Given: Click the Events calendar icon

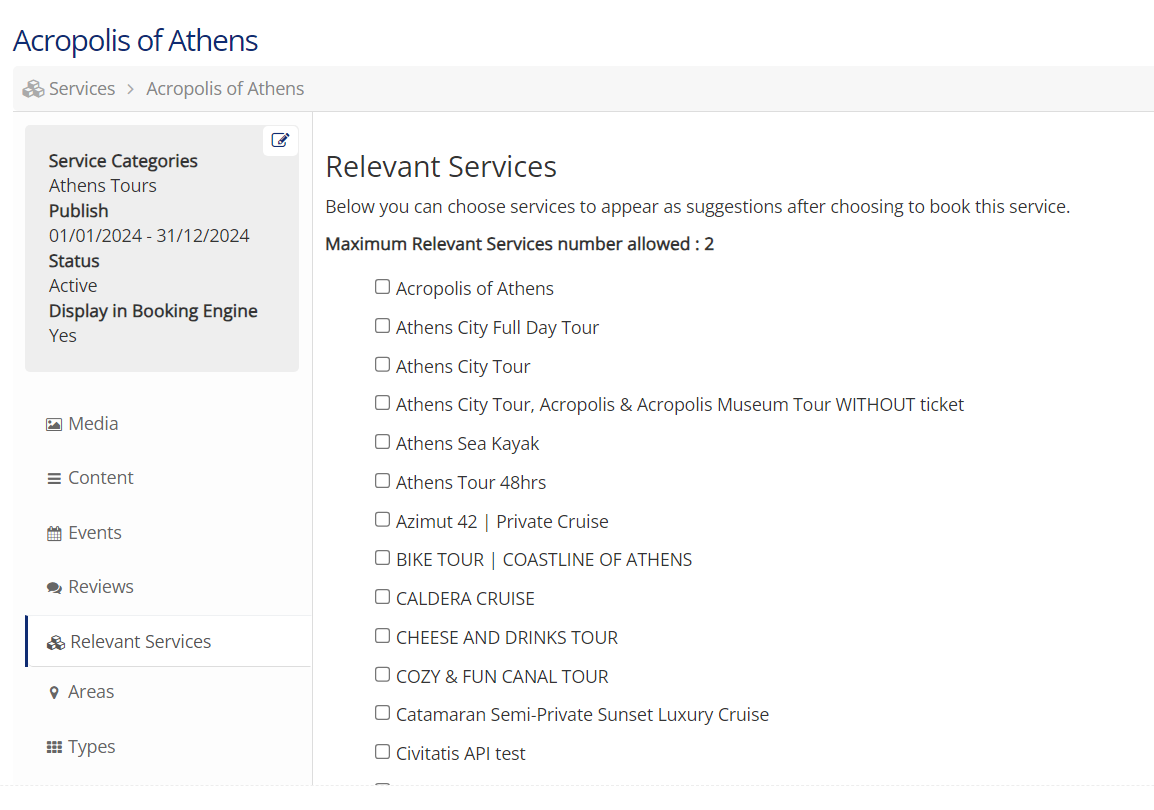Looking at the screenshot, I should [x=54, y=534].
